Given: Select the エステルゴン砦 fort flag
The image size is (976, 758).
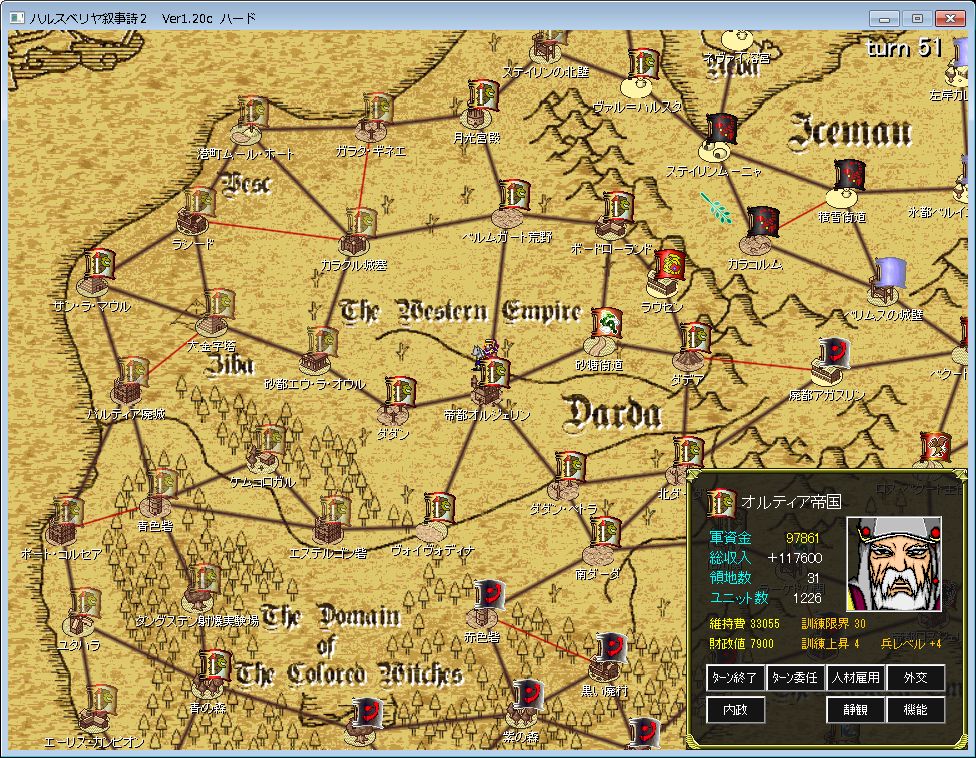Looking at the screenshot, I should 336,510.
